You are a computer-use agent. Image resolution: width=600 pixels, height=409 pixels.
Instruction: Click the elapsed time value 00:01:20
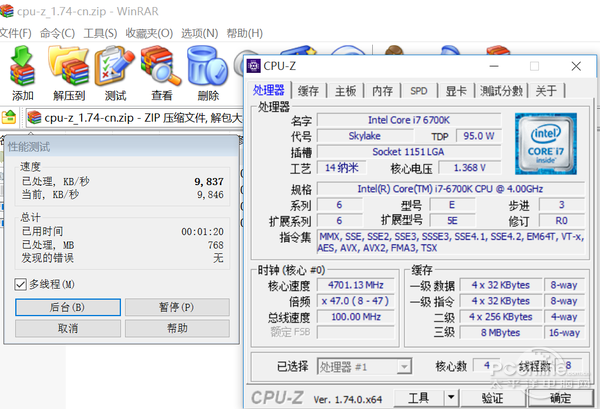[202, 231]
